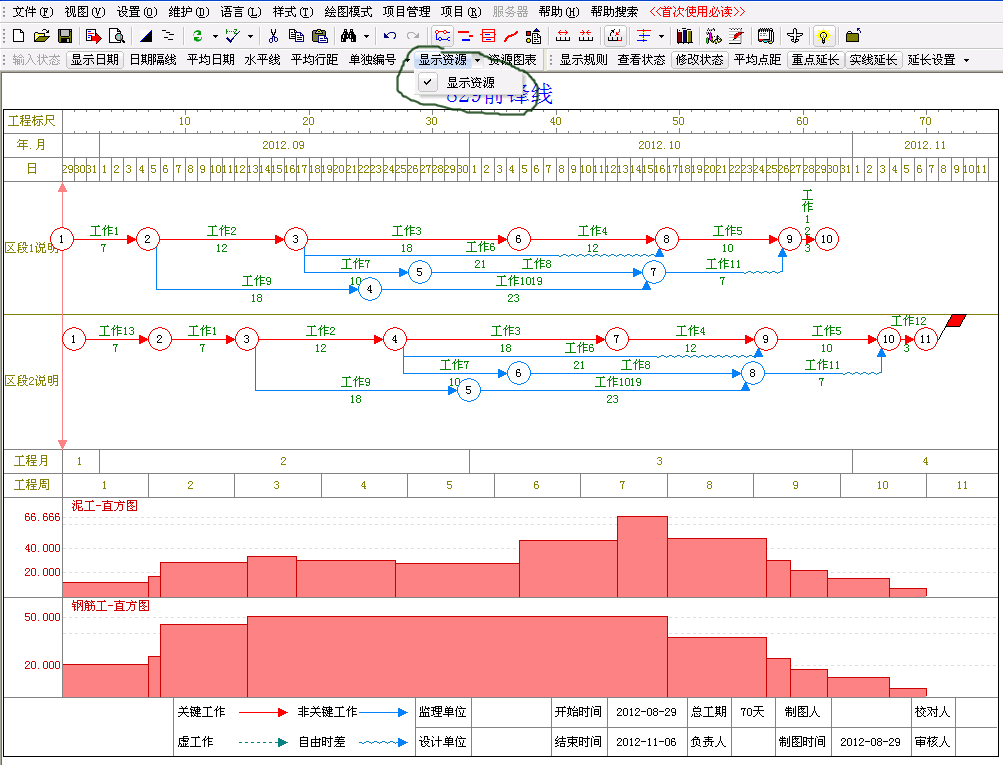The width and height of the screenshot is (1003, 765).
Task: Save using the floppy disk icon
Action: pos(65,36)
